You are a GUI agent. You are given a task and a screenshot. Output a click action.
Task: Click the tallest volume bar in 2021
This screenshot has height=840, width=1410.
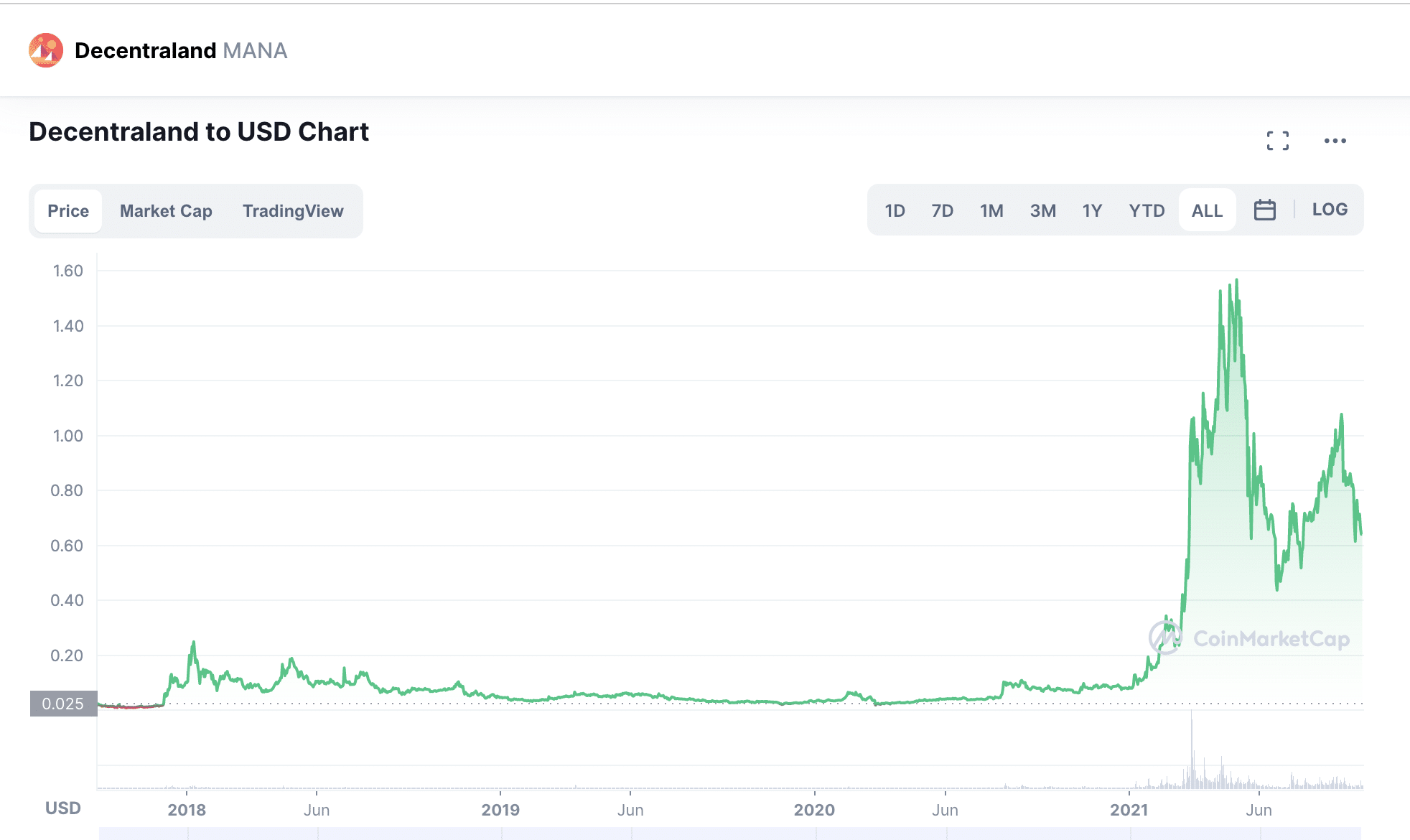(1192, 750)
